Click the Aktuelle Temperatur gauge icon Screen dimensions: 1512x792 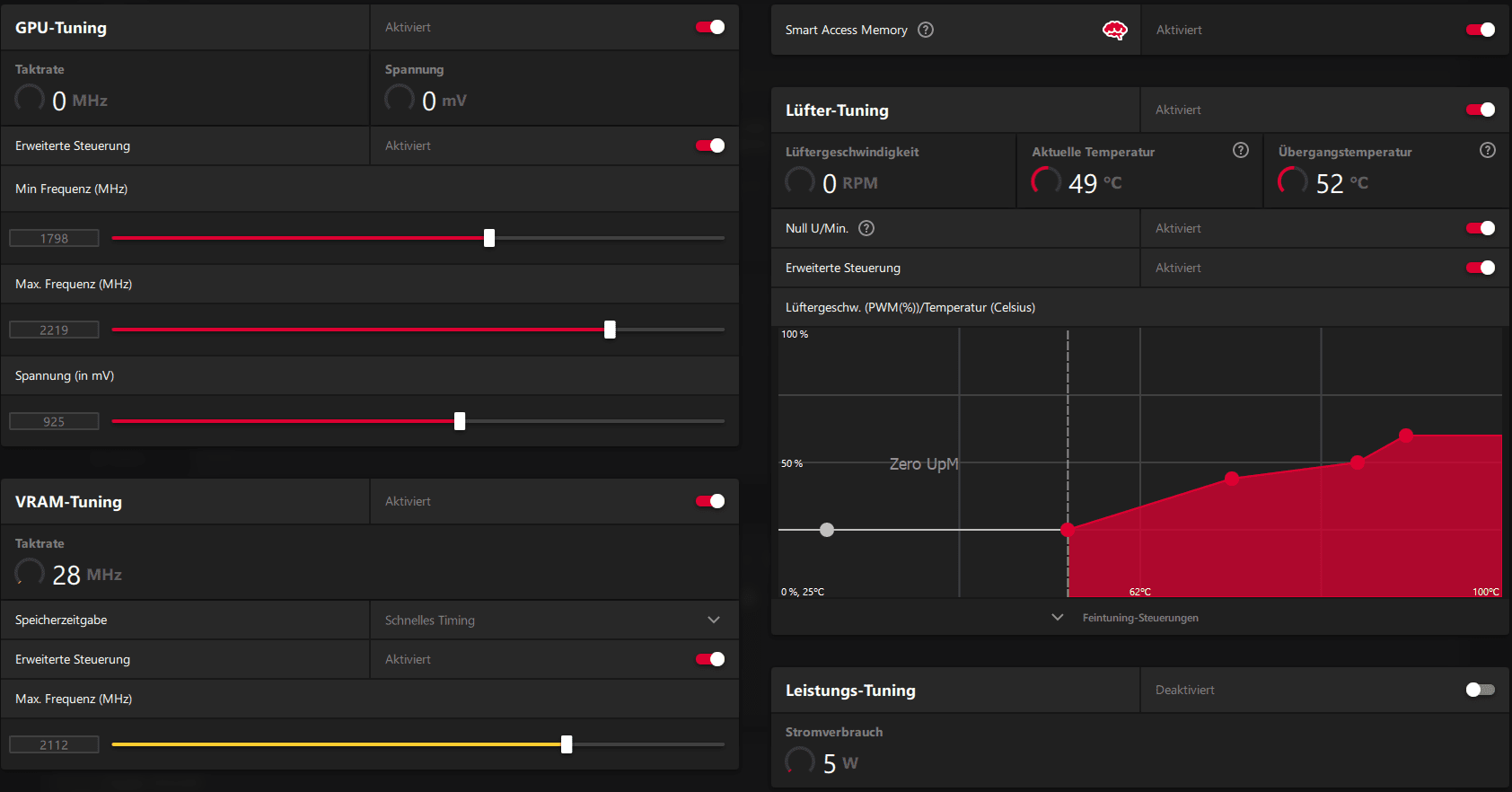(1046, 180)
